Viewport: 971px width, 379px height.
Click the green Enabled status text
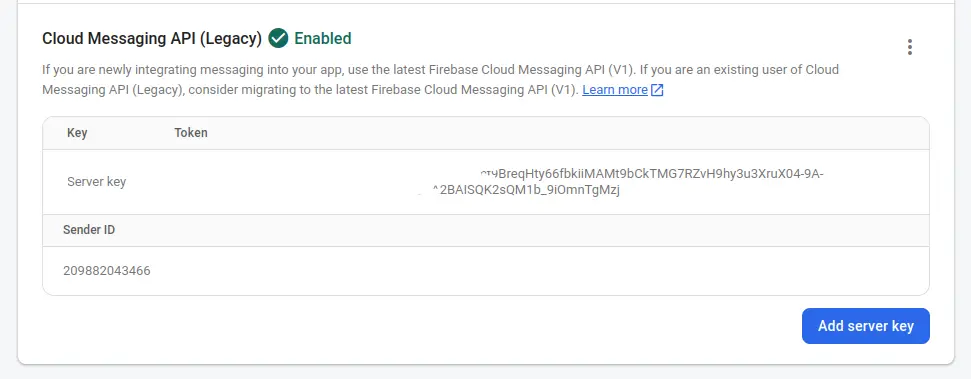tap(323, 38)
